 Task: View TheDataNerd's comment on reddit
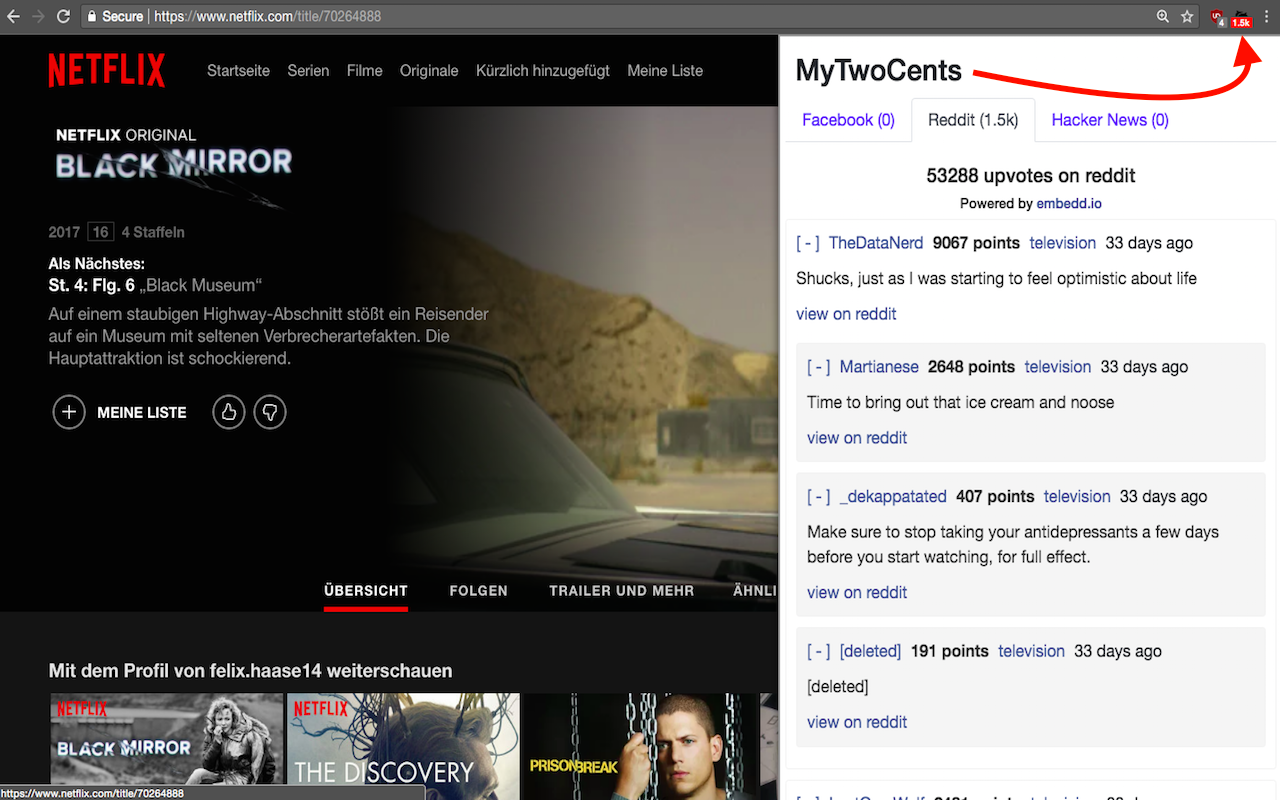pyautogui.click(x=846, y=313)
